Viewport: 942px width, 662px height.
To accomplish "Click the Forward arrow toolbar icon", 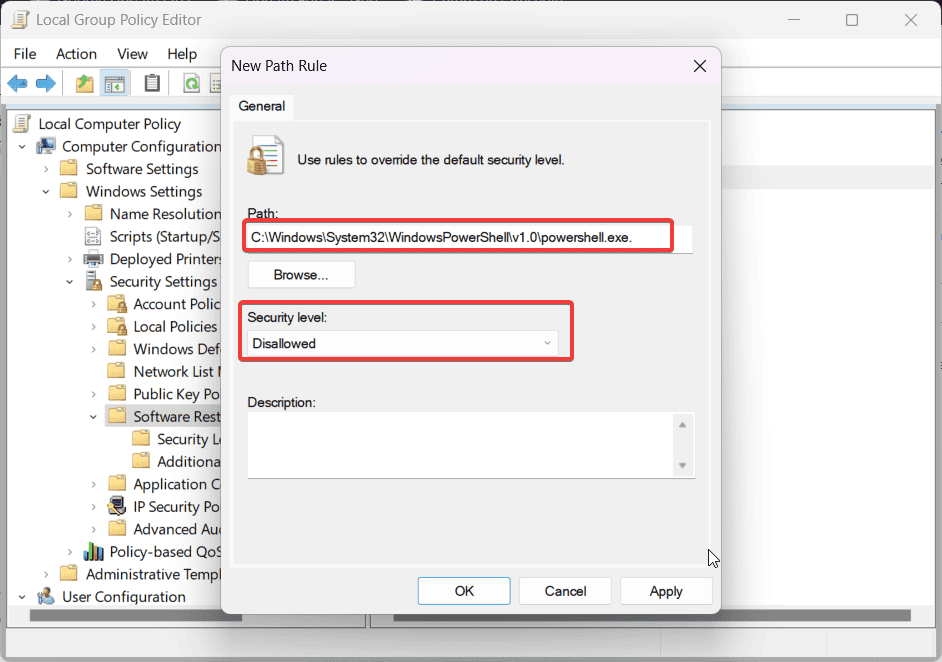I will tap(46, 83).
